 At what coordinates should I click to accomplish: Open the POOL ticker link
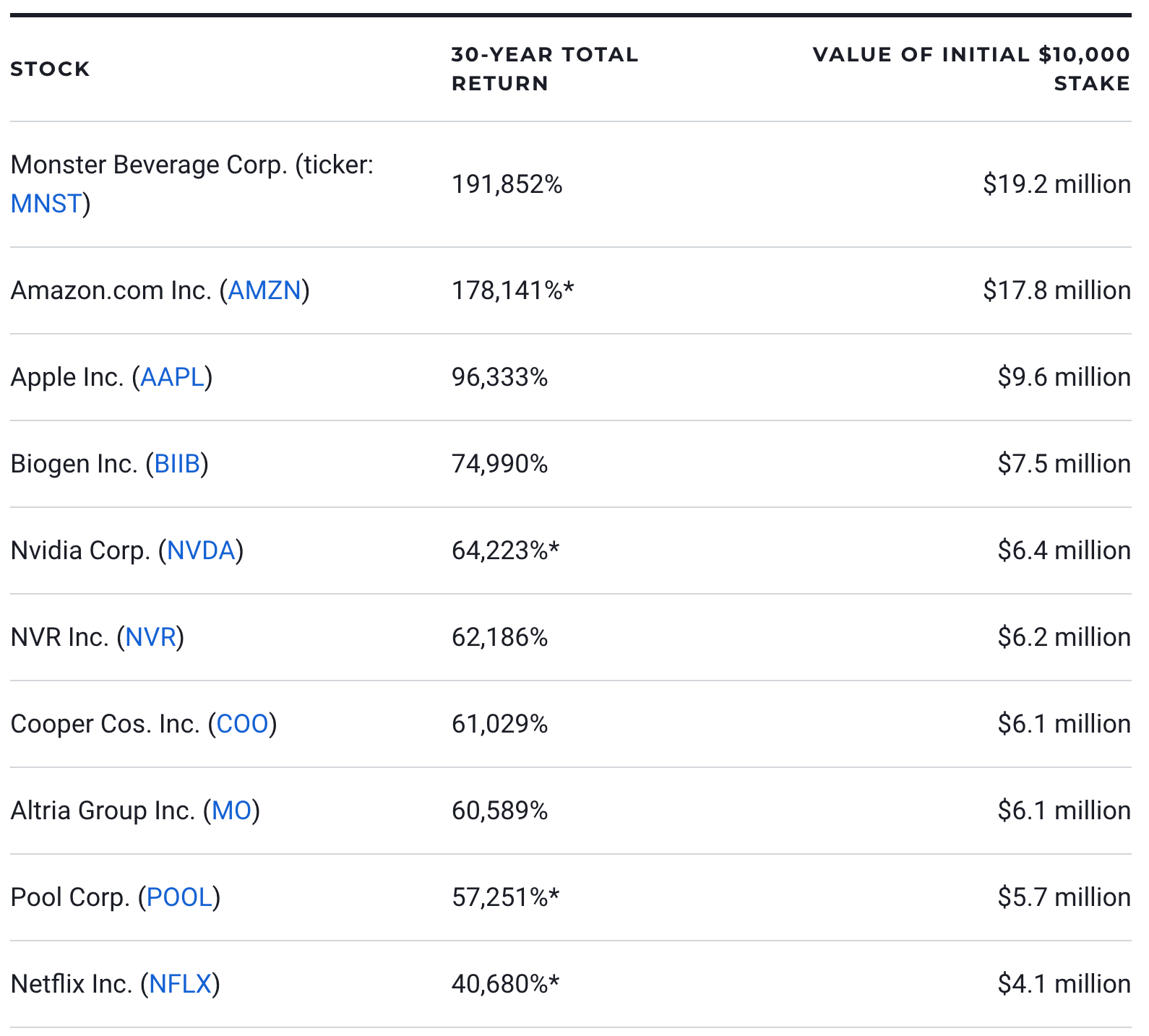179,897
